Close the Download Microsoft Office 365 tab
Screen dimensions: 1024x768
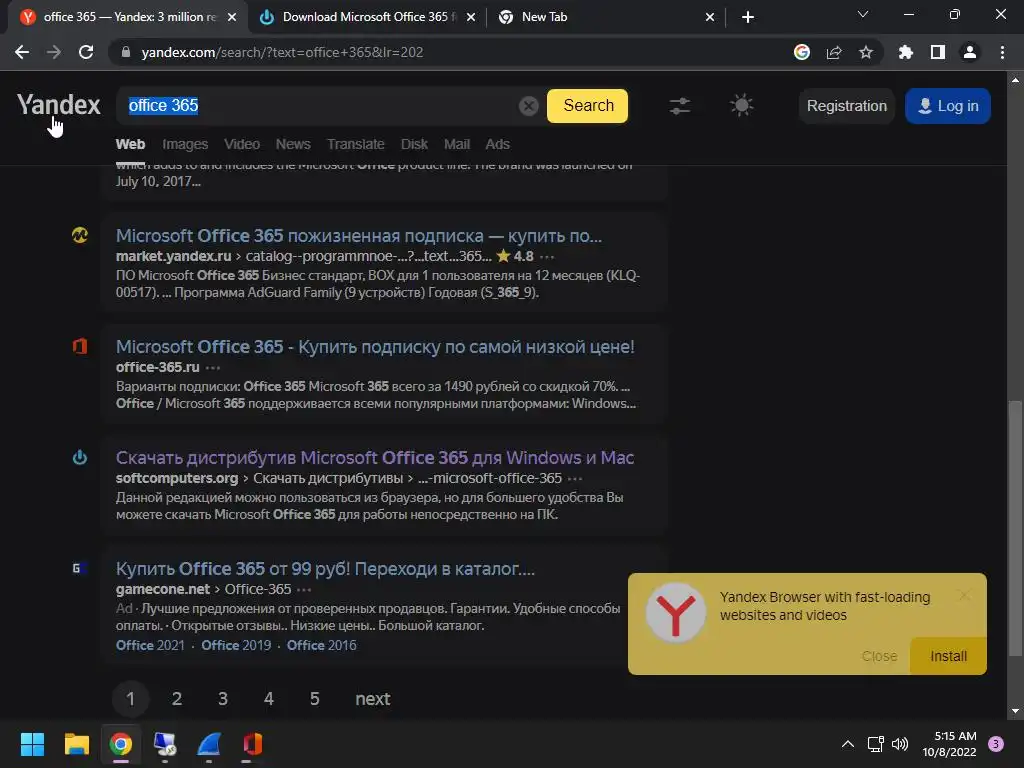pos(471,17)
